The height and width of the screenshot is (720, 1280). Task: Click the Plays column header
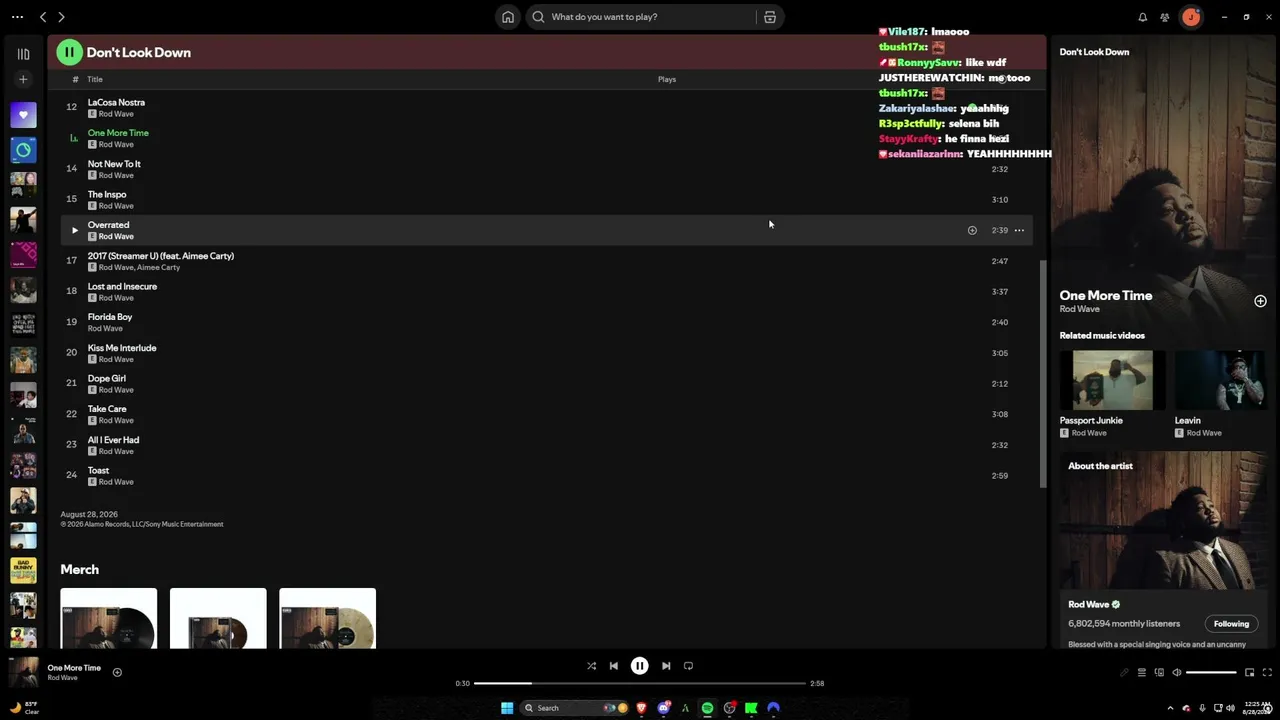coord(667,79)
